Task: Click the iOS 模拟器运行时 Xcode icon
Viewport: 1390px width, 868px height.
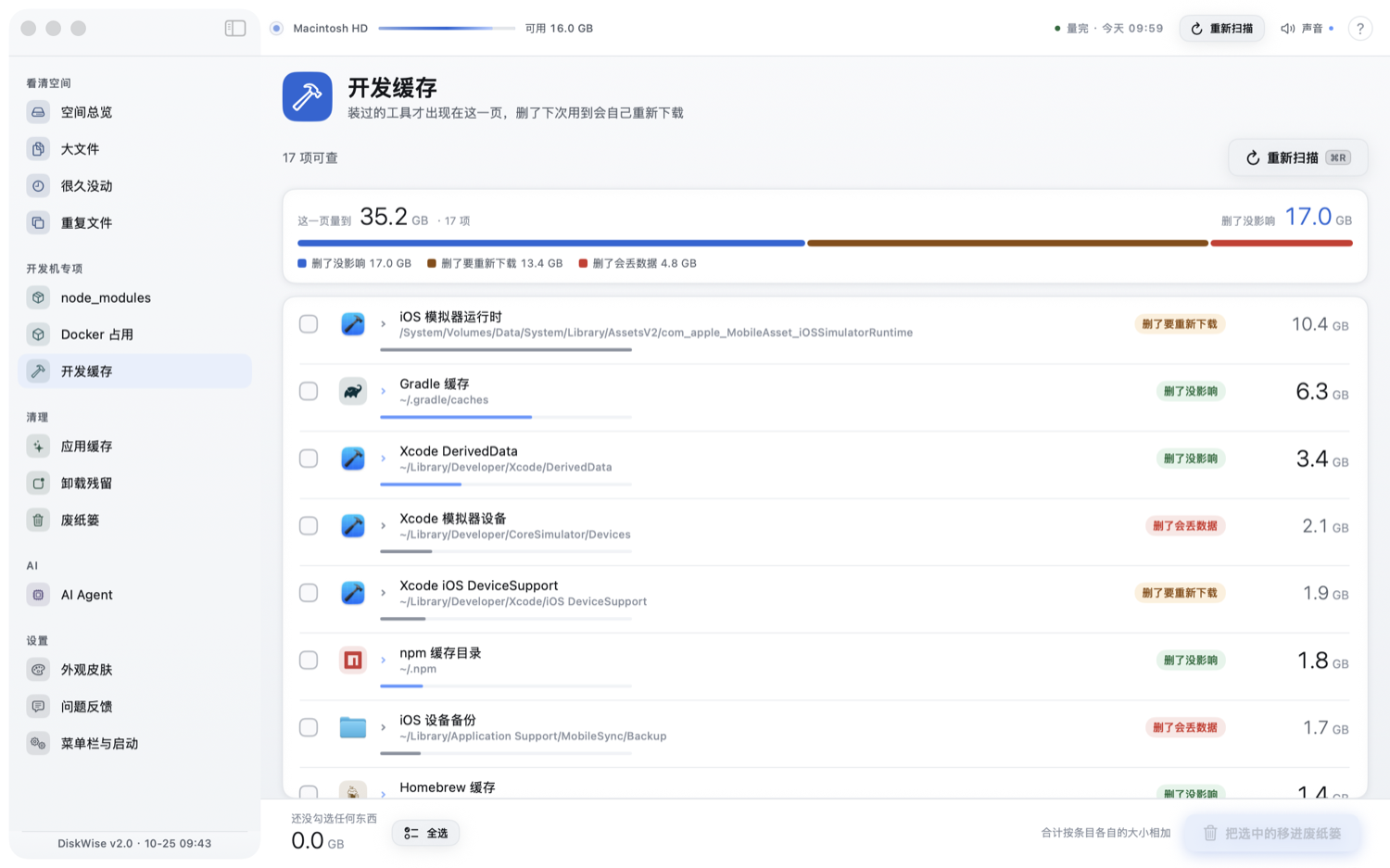Action: pos(353,324)
